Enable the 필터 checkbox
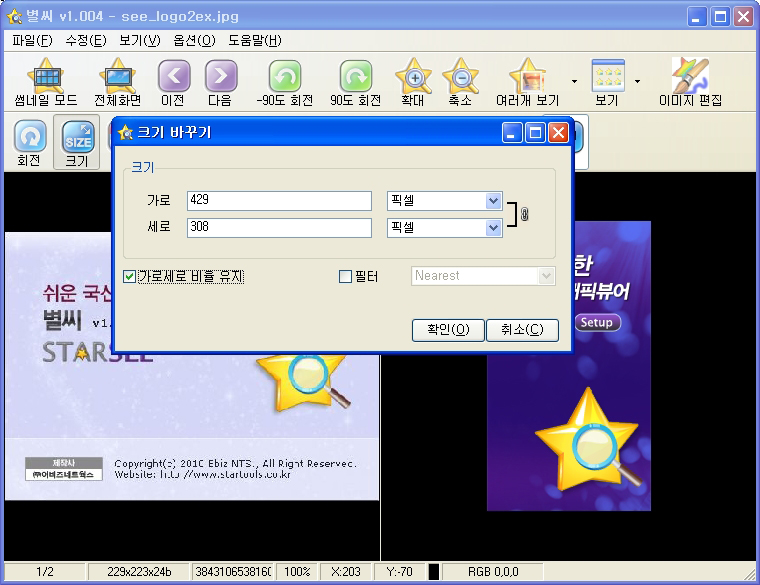Image resolution: width=760 pixels, height=585 pixels. click(x=345, y=277)
